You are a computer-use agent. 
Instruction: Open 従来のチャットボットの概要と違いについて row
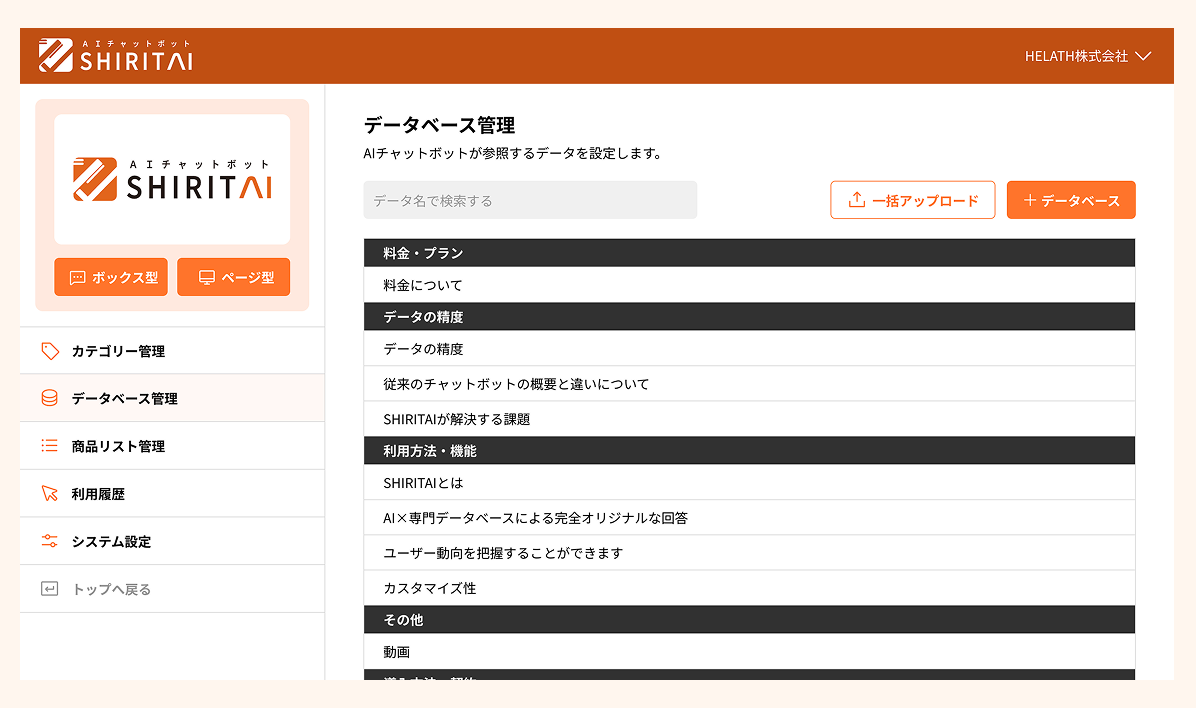point(749,384)
